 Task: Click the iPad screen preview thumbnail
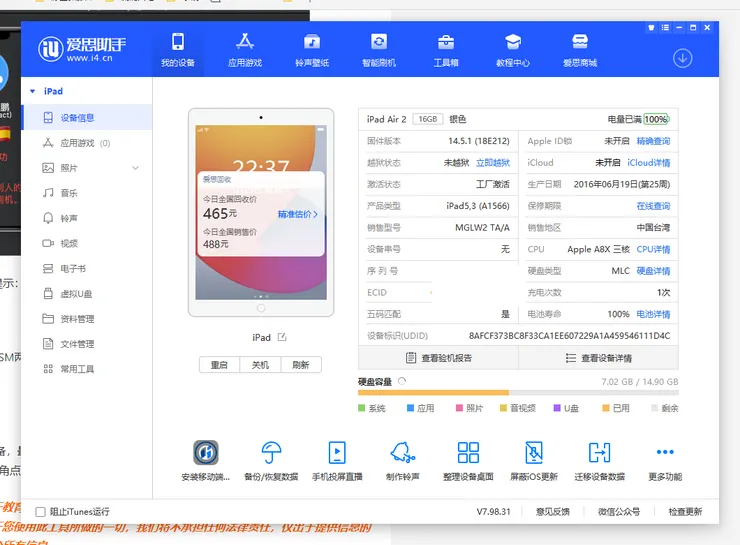point(261,212)
